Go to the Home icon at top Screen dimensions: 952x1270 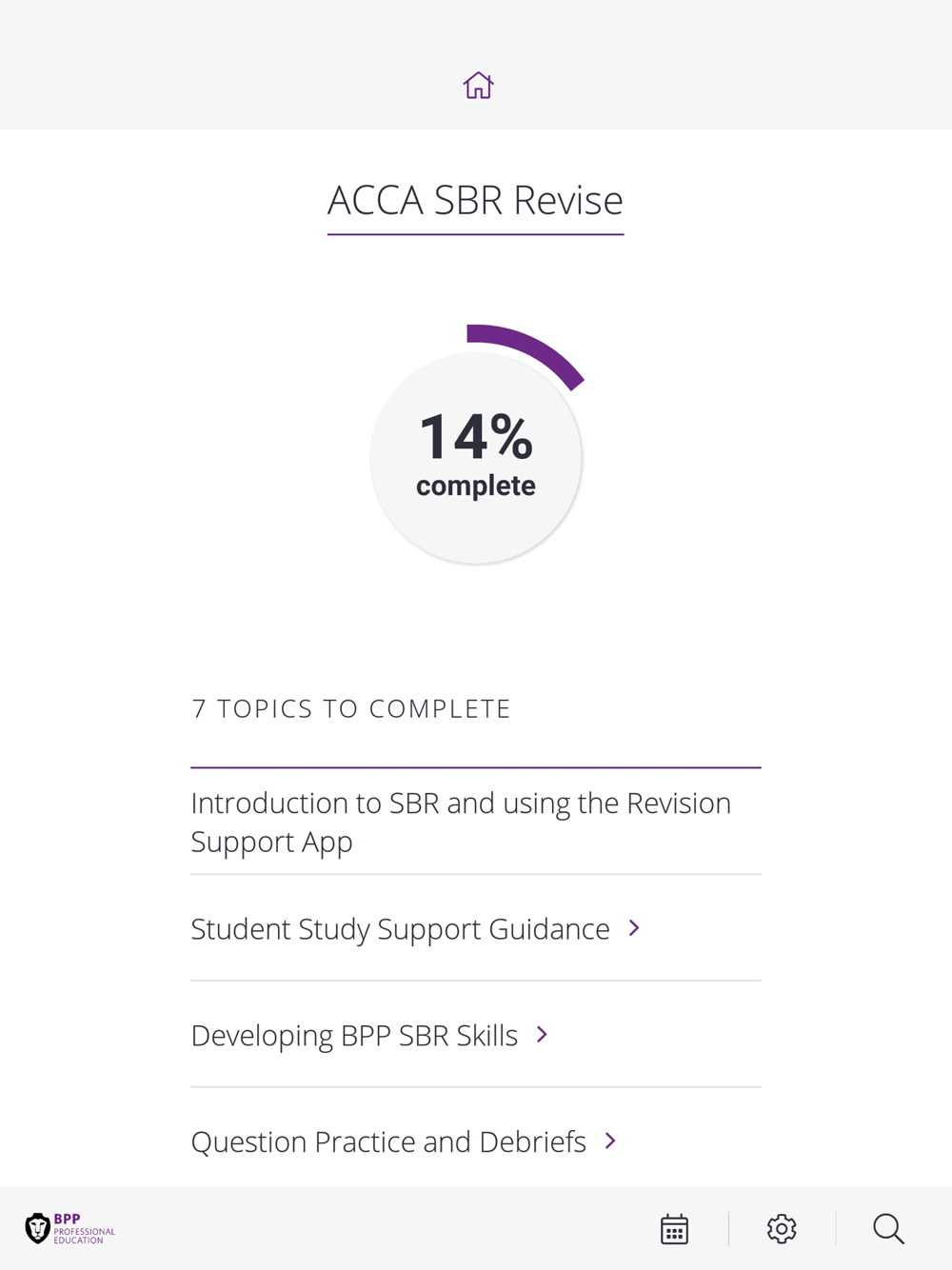click(478, 86)
